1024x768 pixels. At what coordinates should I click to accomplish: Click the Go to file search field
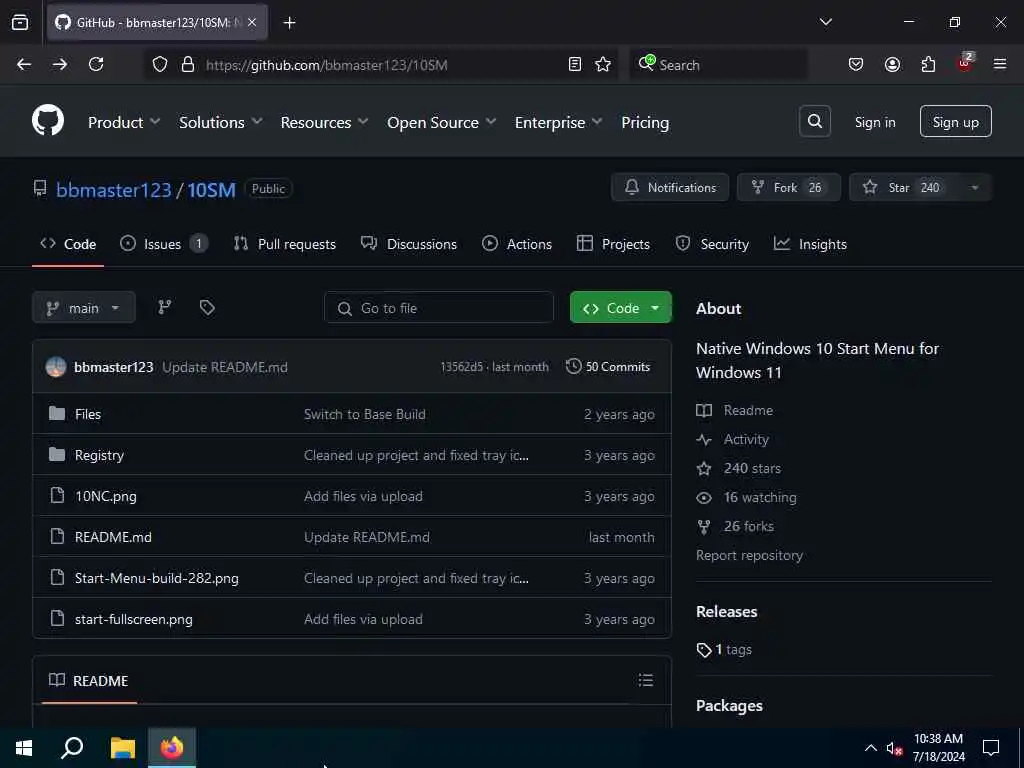[x=439, y=308]
